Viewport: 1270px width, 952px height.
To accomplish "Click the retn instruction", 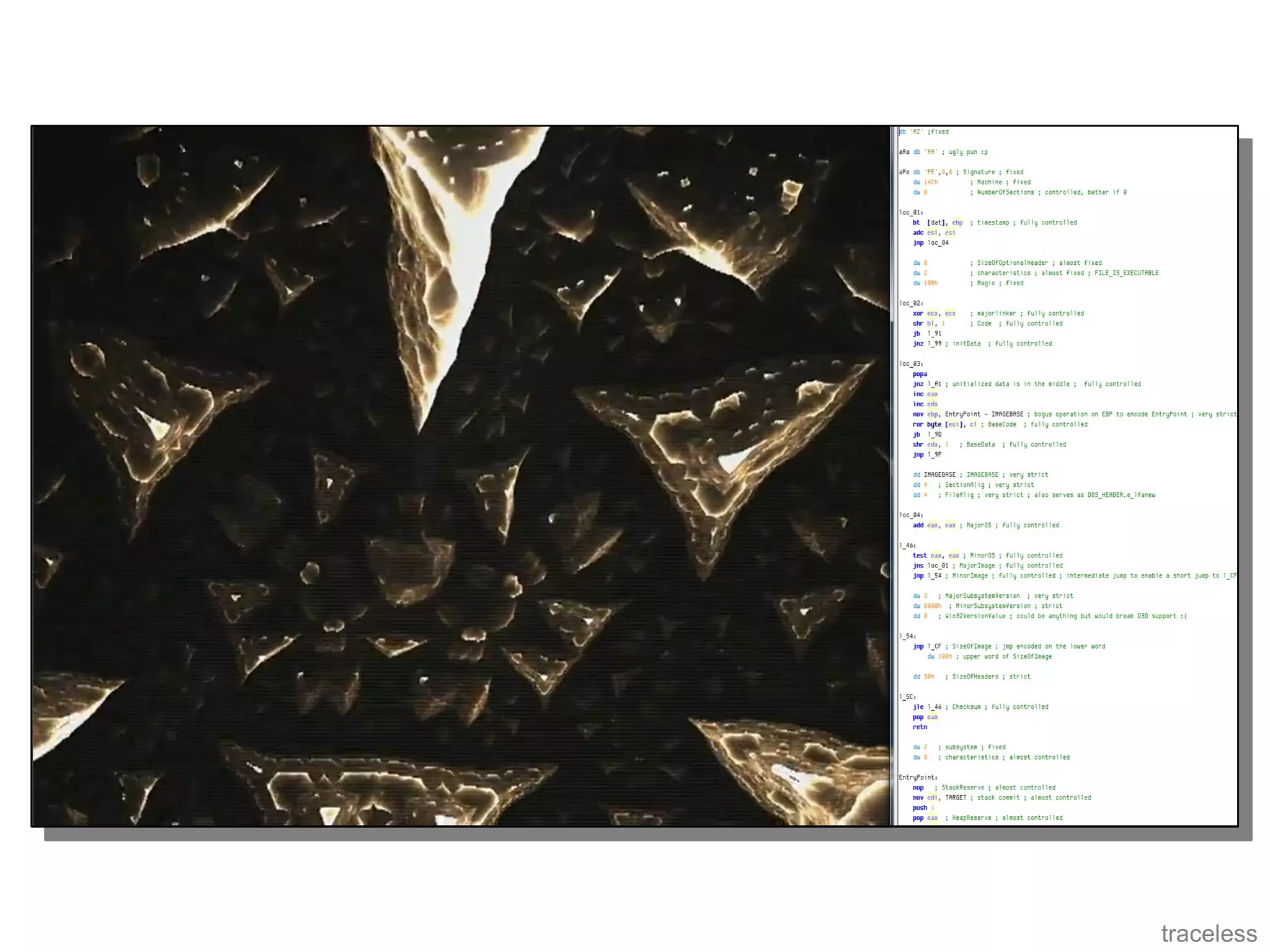I will pos(920,727).
